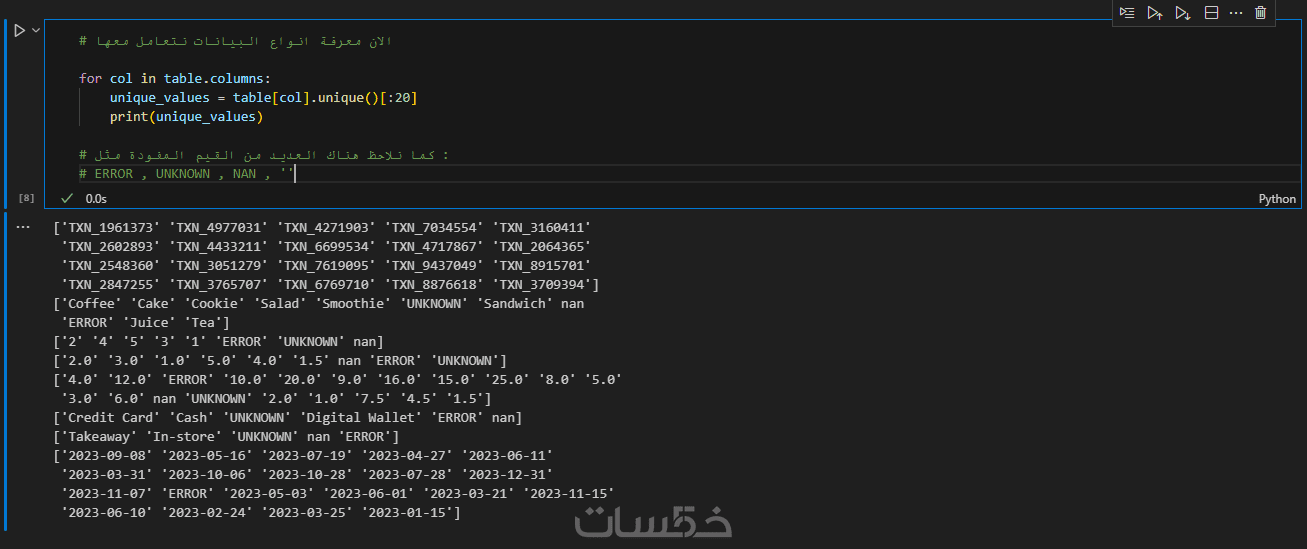Execute all cells above this one

(x=1155, y=13)
